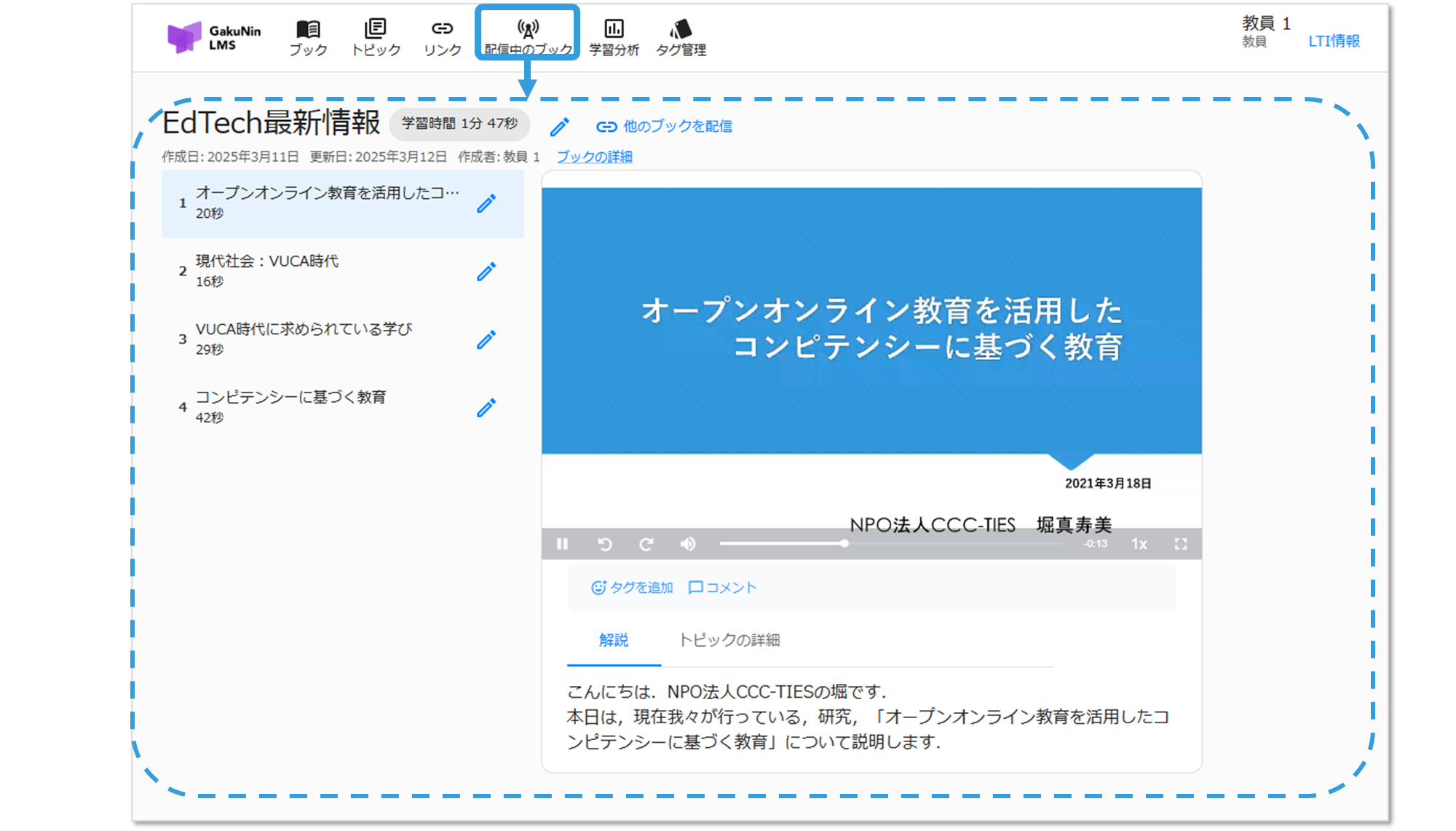This screenshot has height=831, width=1456.
Task: Edit topic 4 コンピテンシーに基づく教育 pencil
Action: [486, 408]
